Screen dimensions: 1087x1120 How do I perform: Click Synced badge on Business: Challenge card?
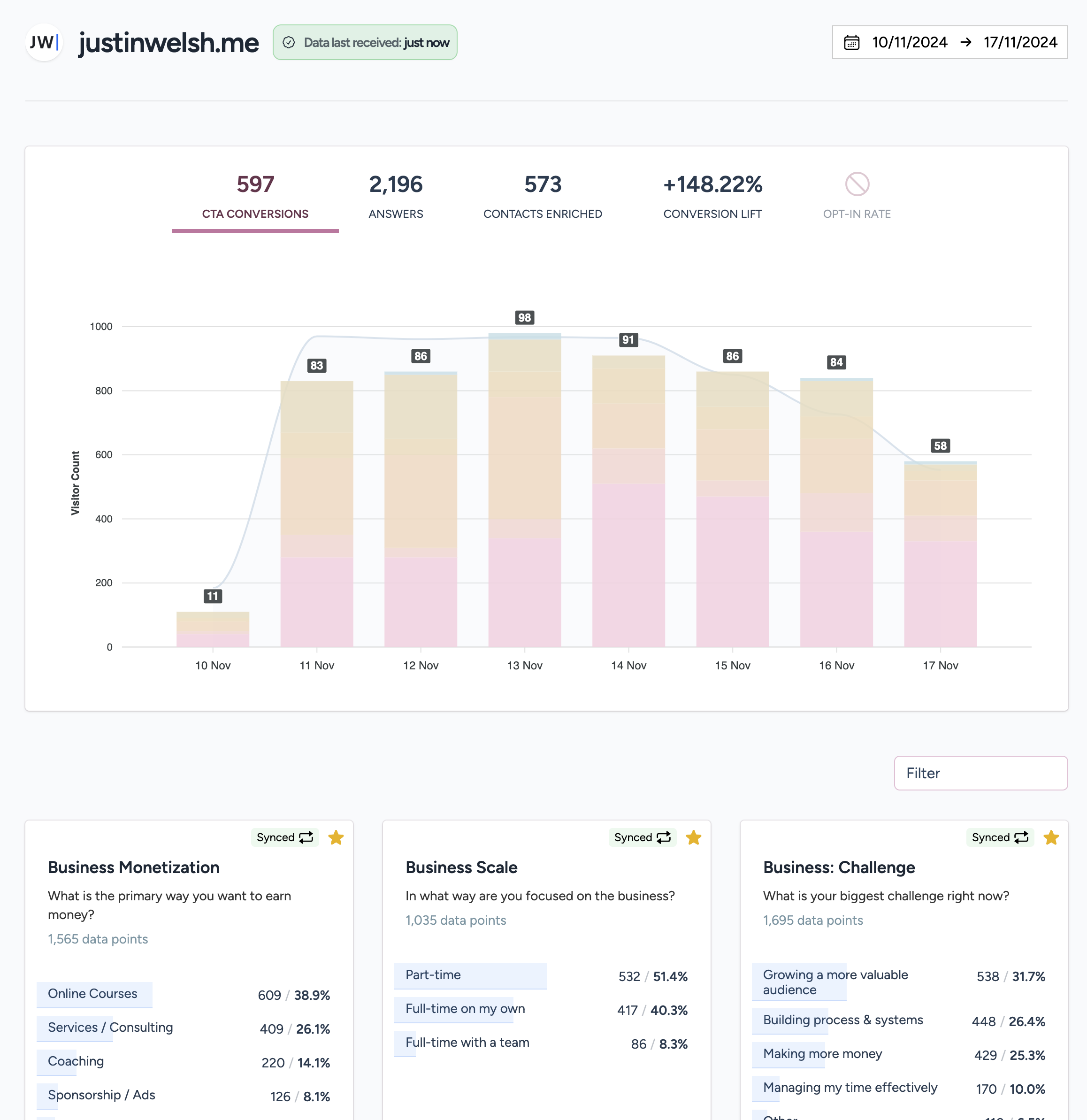(1000, 837)
